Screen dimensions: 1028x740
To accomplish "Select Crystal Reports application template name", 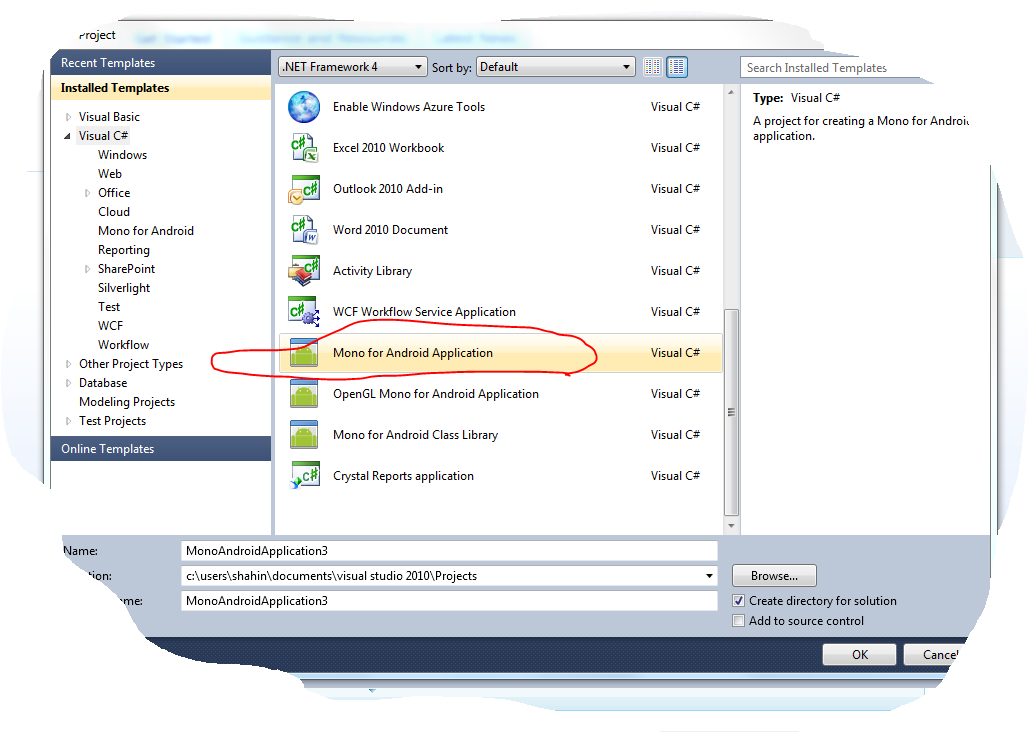I will point(403,476).
